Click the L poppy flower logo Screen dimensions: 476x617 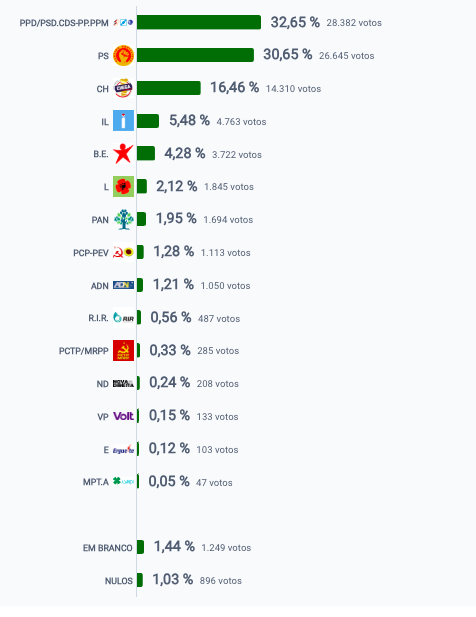pos(123,186)
